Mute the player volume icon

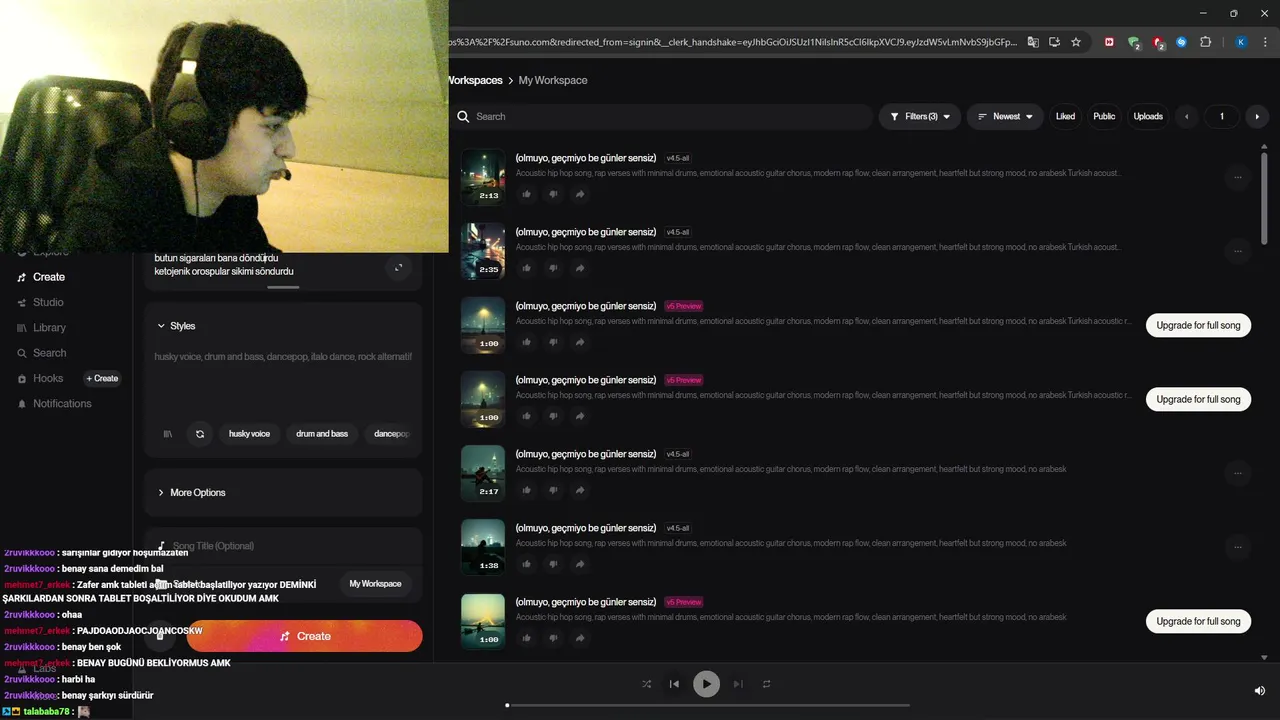coord(1260,690)
